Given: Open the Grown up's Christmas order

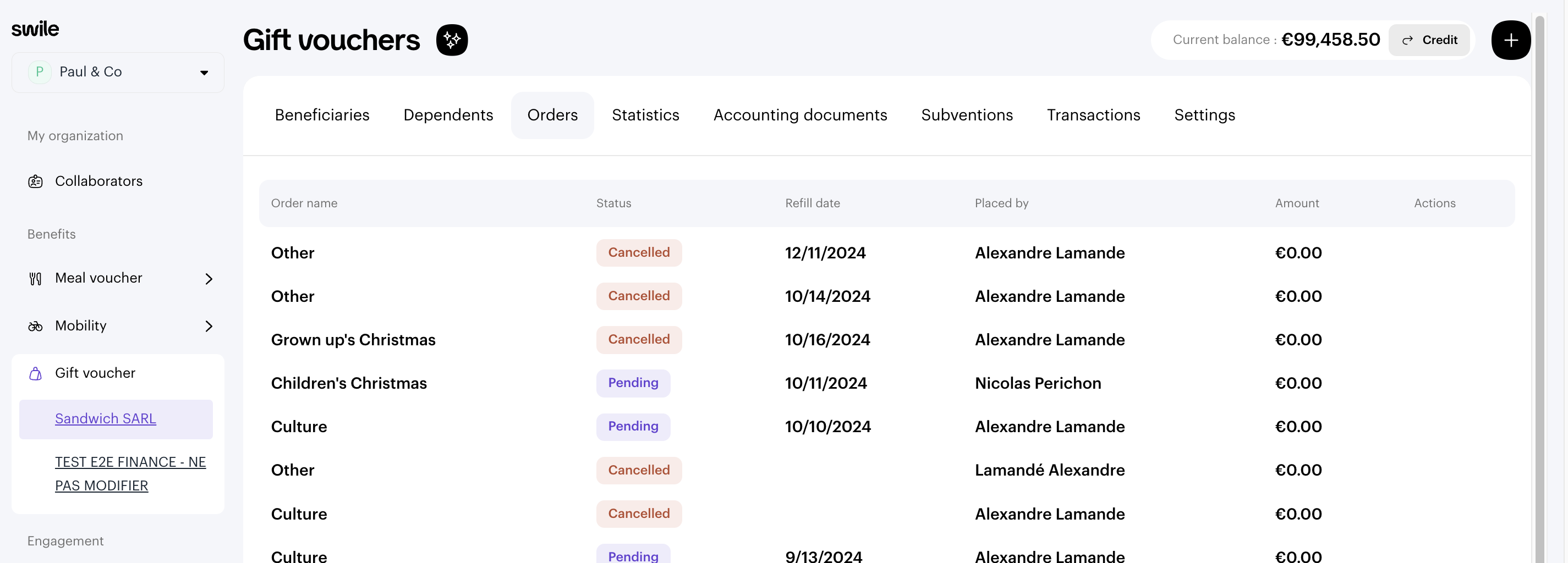Looking at the screenshot, I should pyautogui.click(x=353, y=340).
